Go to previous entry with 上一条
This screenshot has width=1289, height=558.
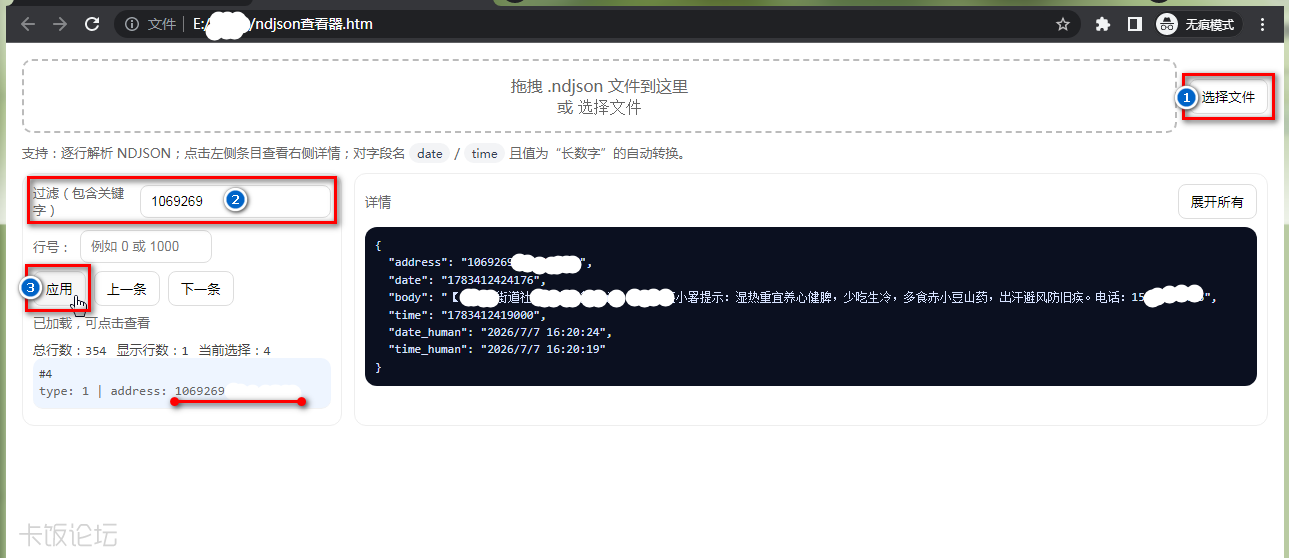pos(127,289)
